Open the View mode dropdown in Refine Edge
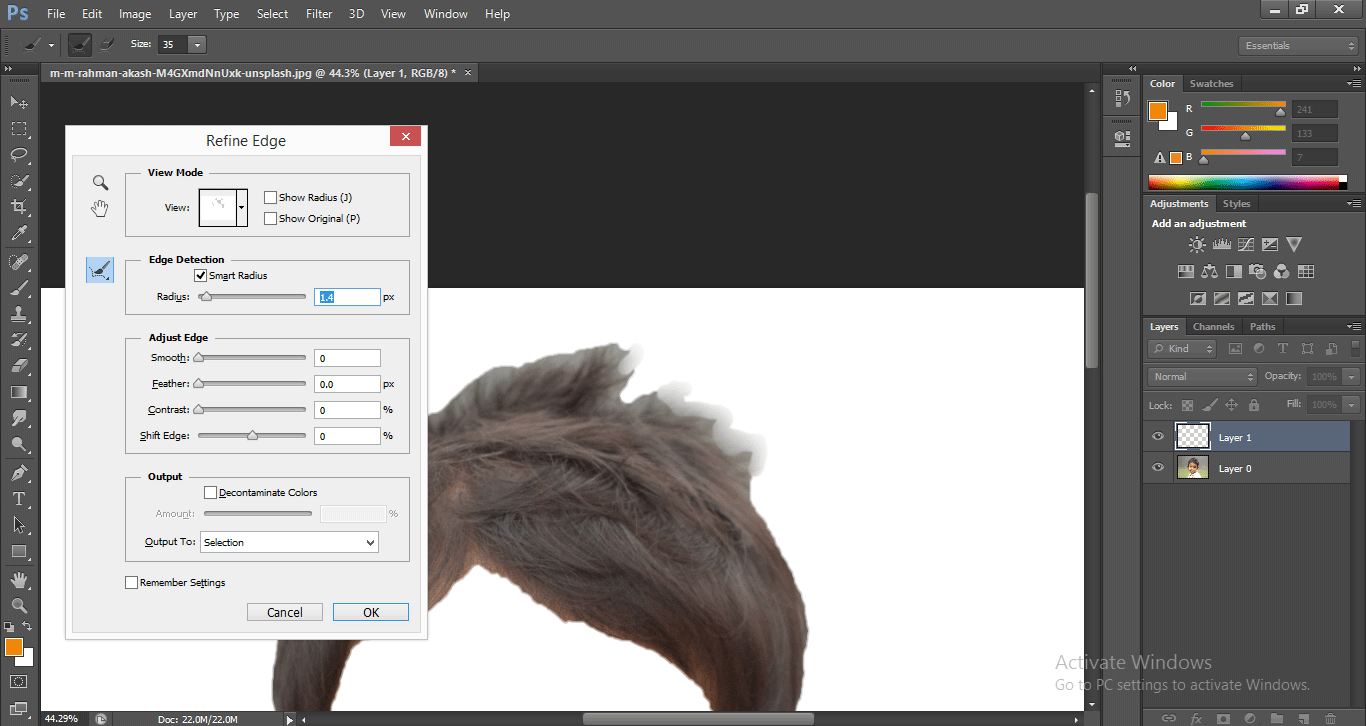The height and width of the screenshot is (726, 1366). point(241,207)
